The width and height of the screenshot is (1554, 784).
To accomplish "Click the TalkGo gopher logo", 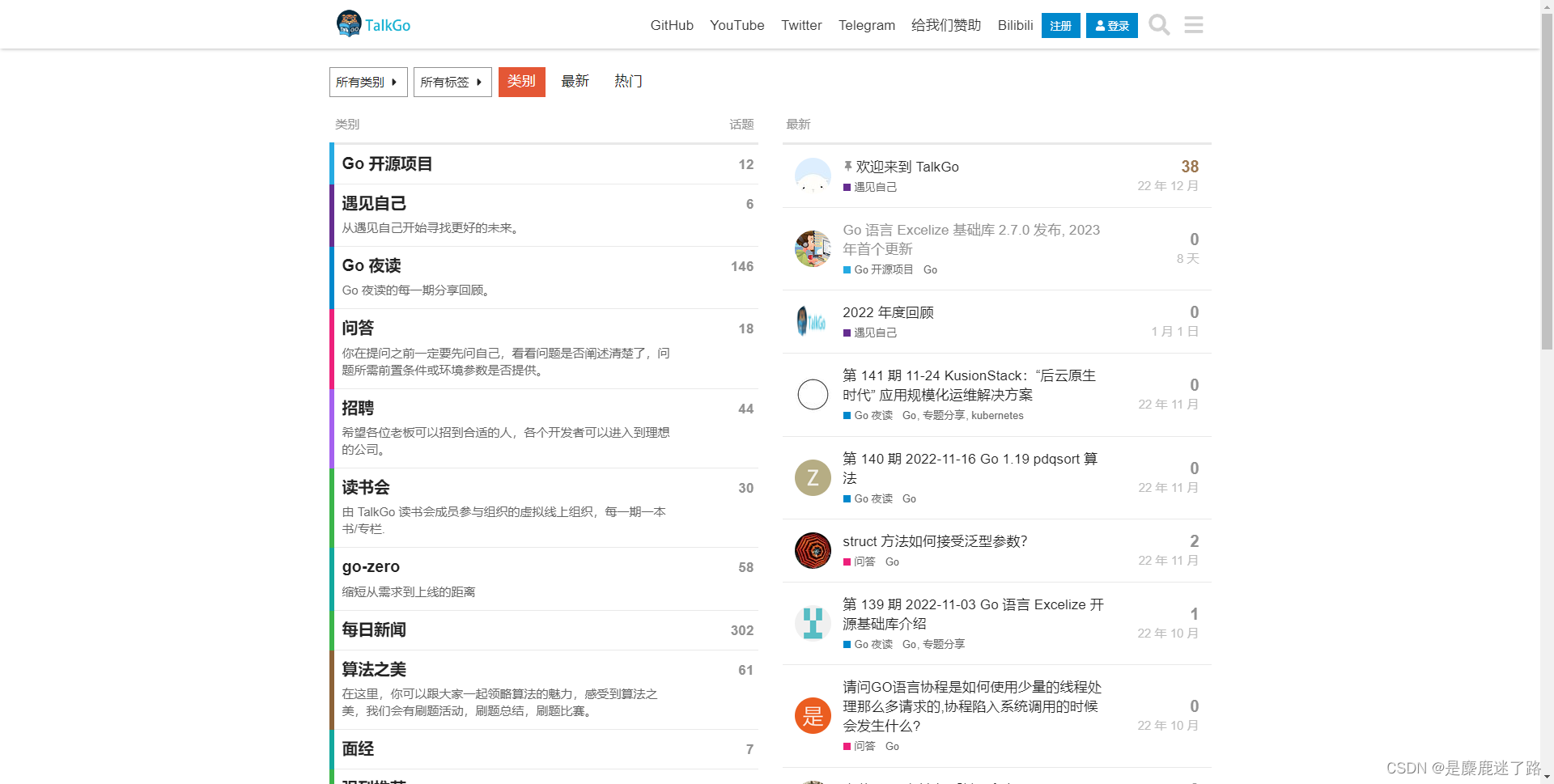I will click(374, 24).
